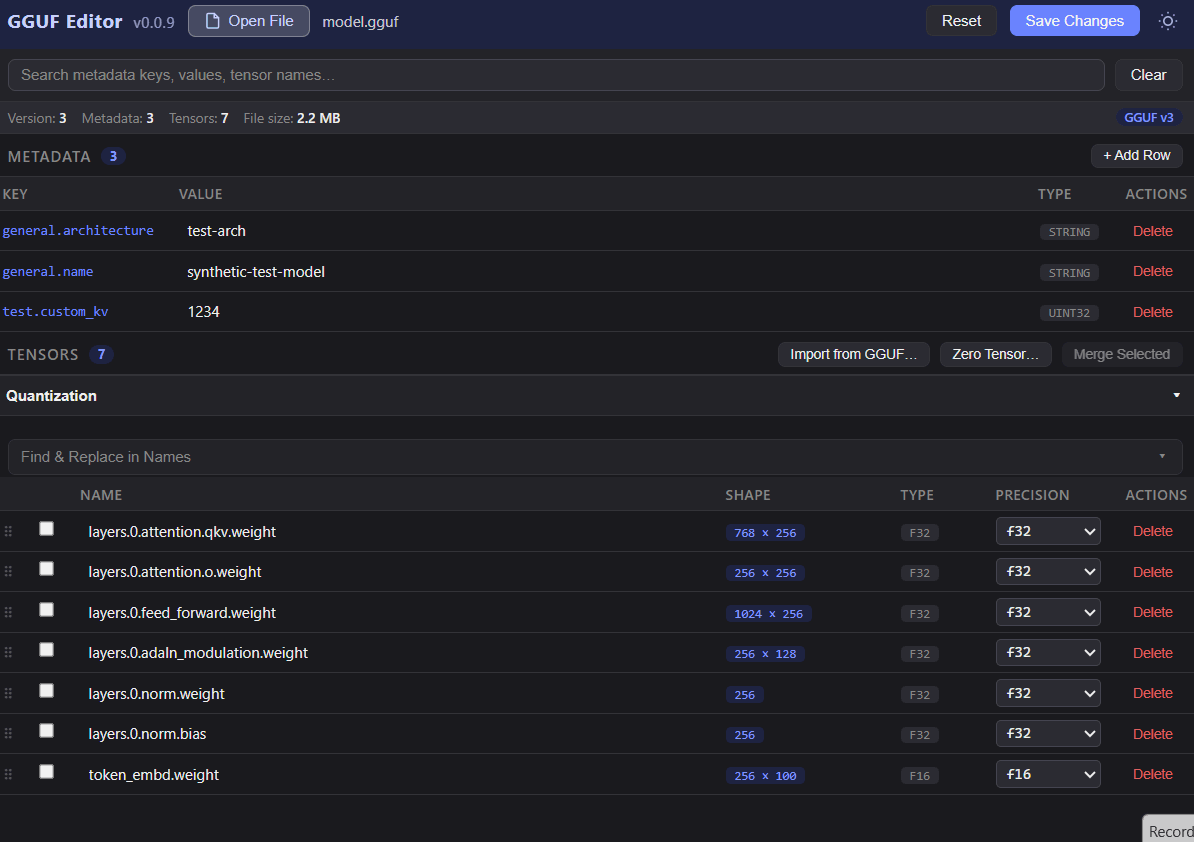Click the model.gguf file name

tap(360, 22)
